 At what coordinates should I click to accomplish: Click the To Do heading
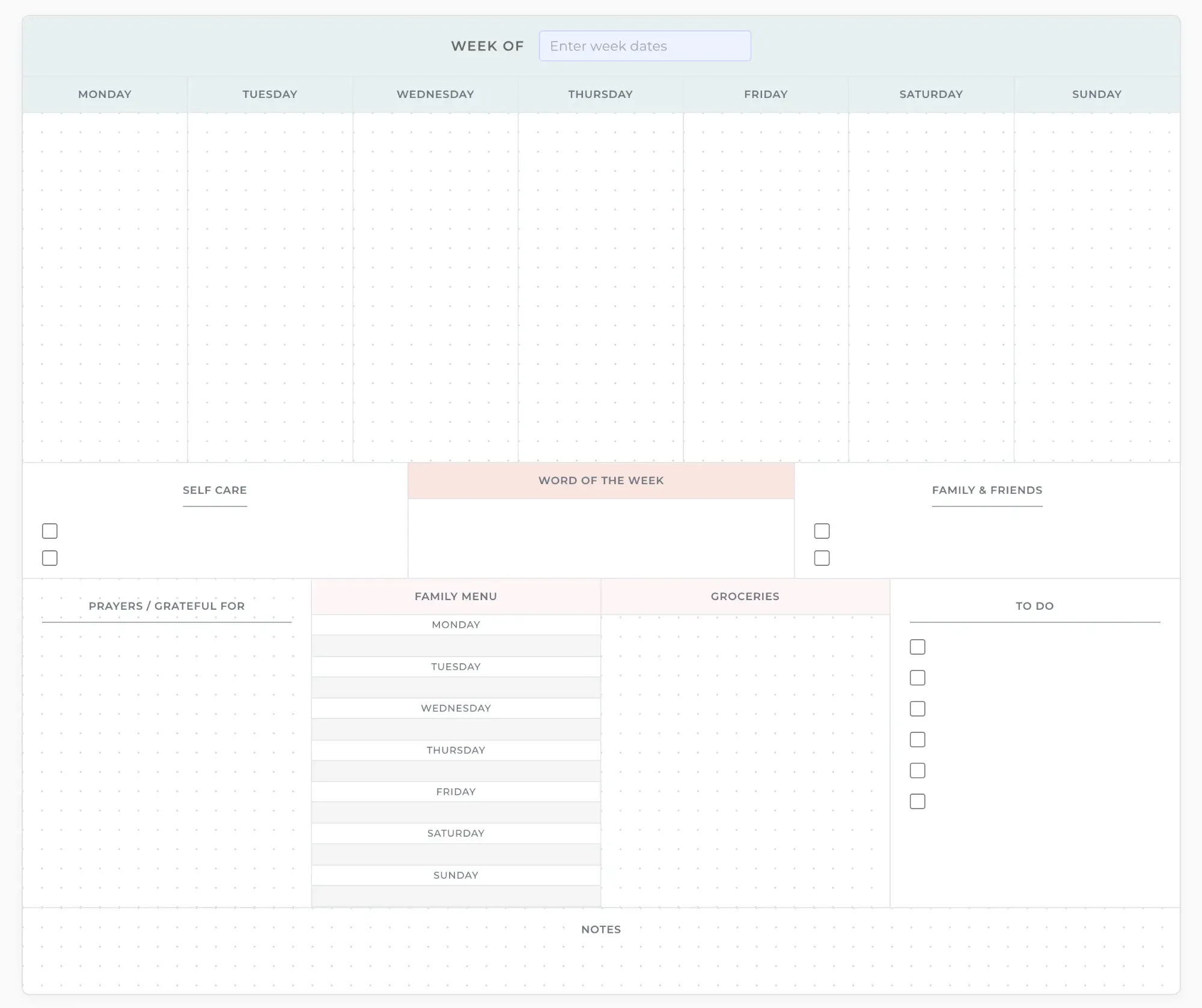1035,606
